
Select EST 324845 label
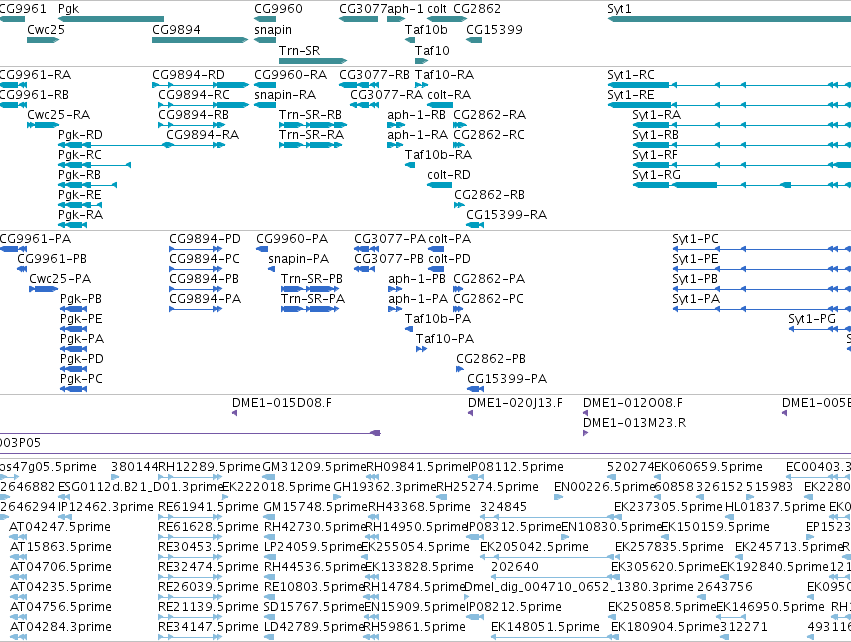coord(503,506)
